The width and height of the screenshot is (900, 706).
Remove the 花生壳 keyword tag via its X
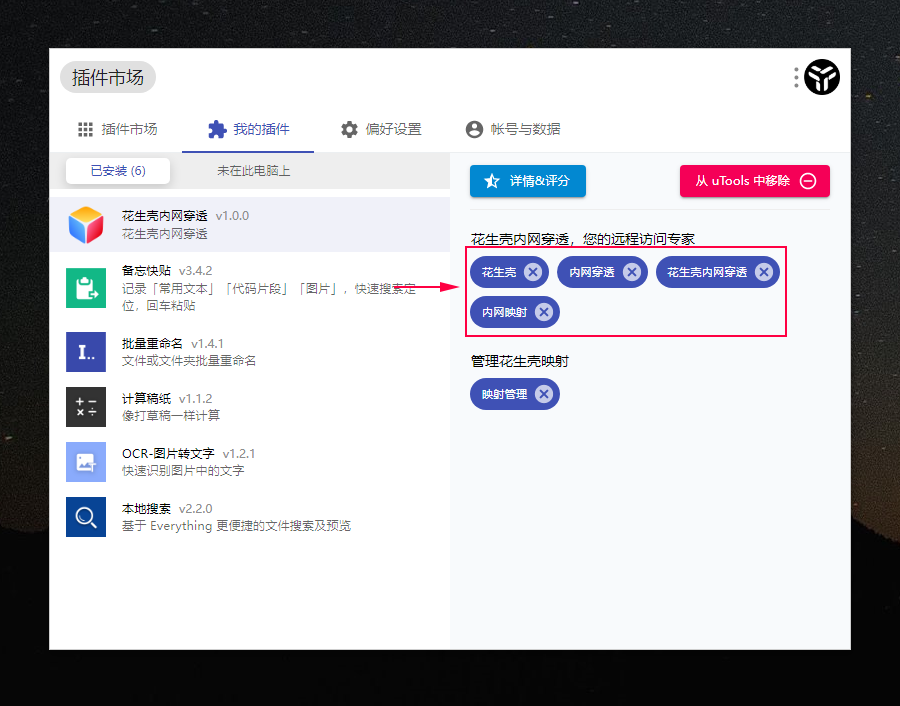tap(533, 271)
